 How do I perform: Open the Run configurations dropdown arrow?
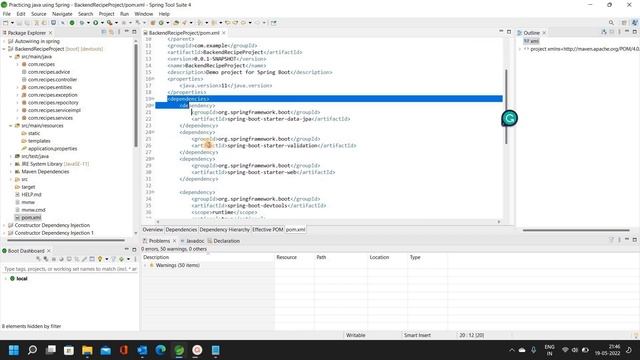pos(102,23)
